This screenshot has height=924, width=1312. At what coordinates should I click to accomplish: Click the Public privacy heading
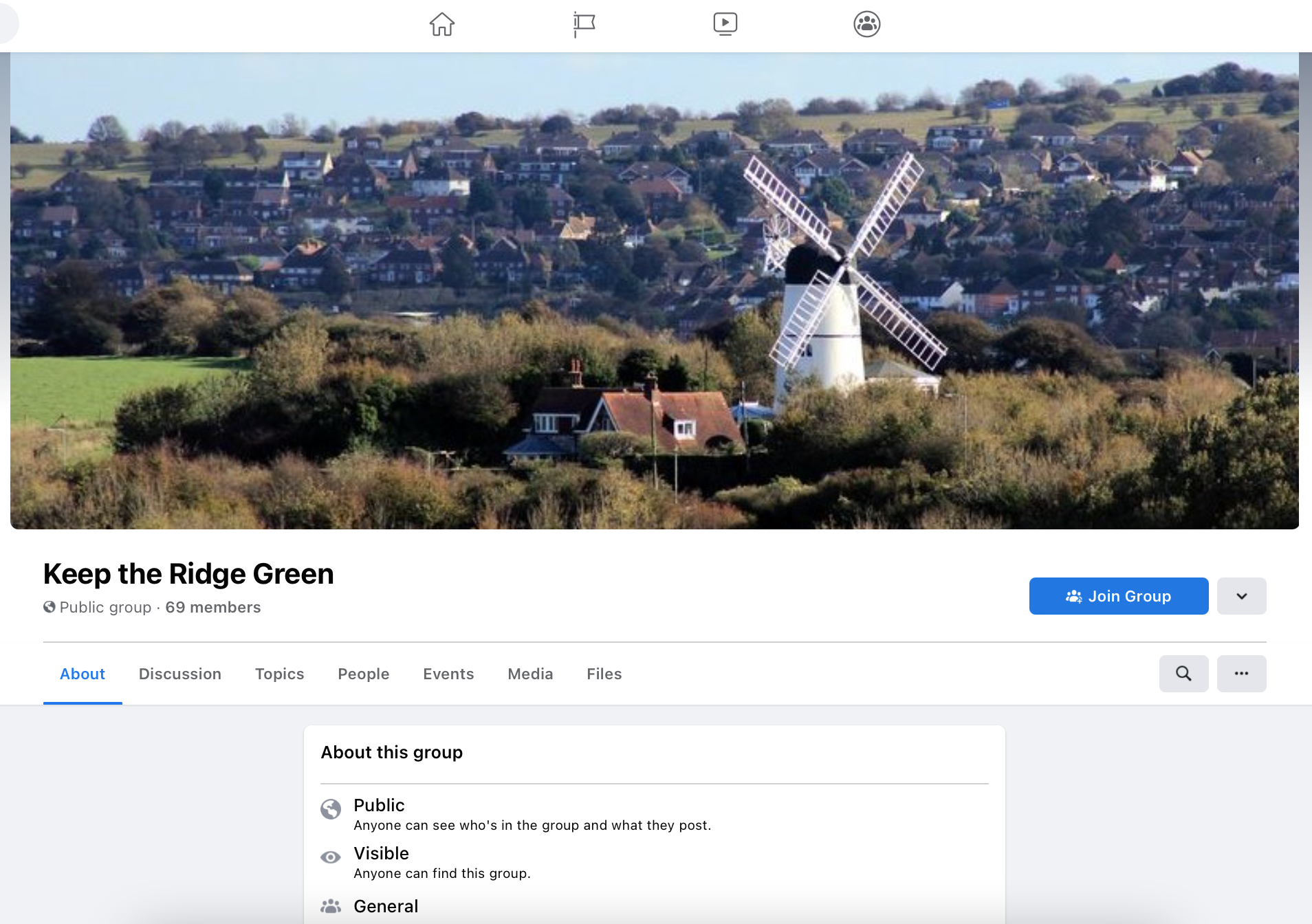(379, 805)
